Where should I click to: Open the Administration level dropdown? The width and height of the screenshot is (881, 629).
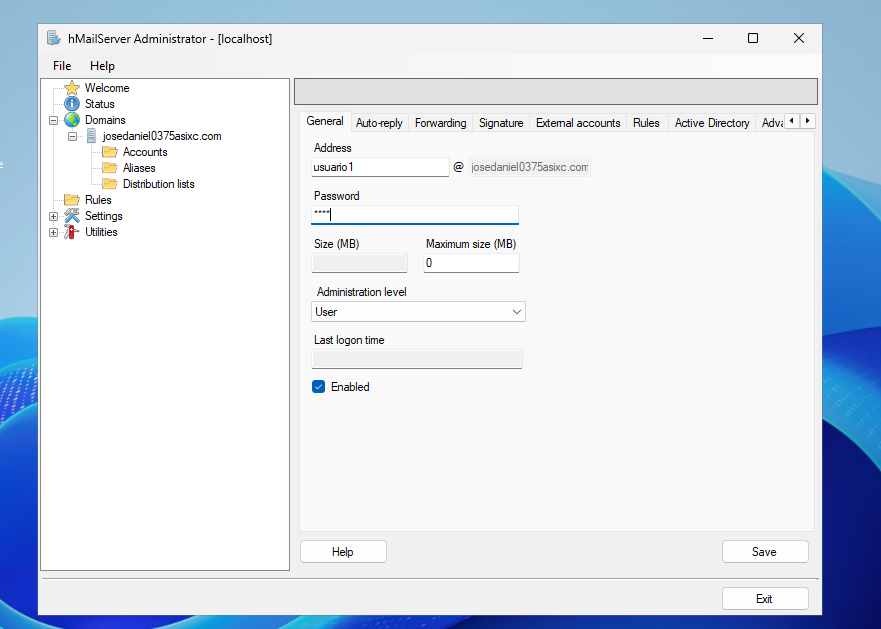(x=418, y=312)
